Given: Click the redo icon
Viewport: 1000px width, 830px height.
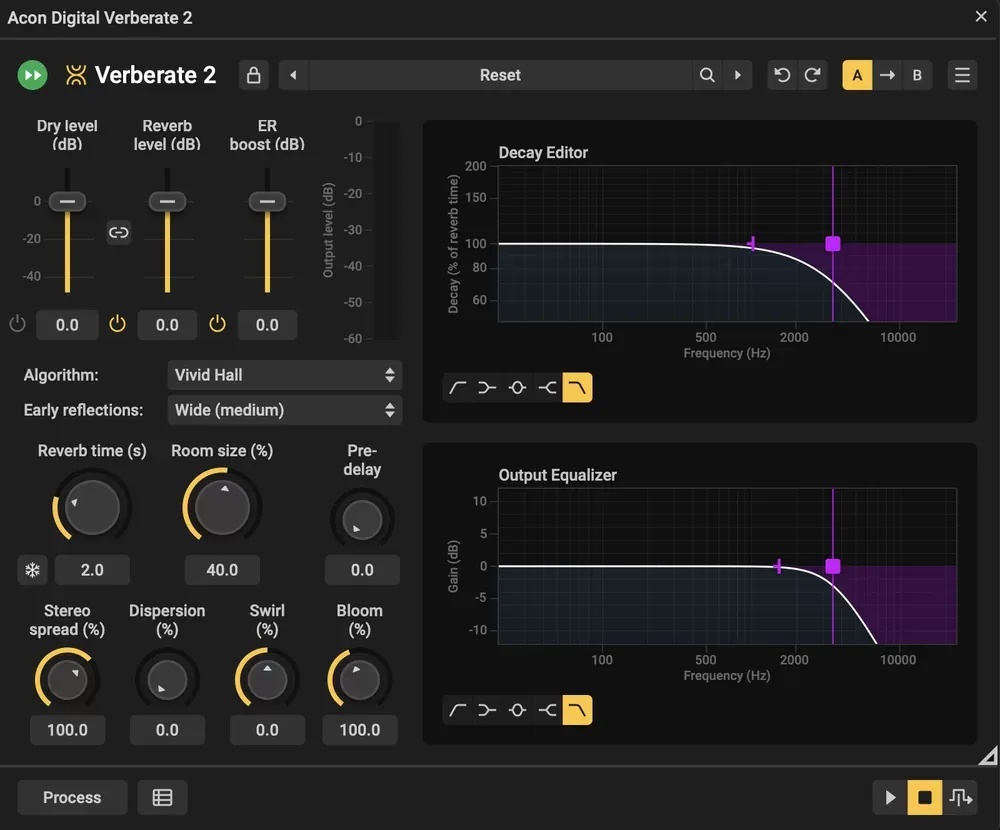Looking at the screenshot, I should point(812,75).
